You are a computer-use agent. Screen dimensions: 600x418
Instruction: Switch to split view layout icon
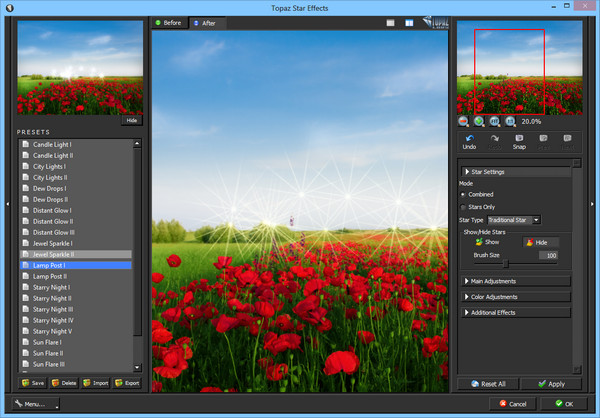(409, 22)
